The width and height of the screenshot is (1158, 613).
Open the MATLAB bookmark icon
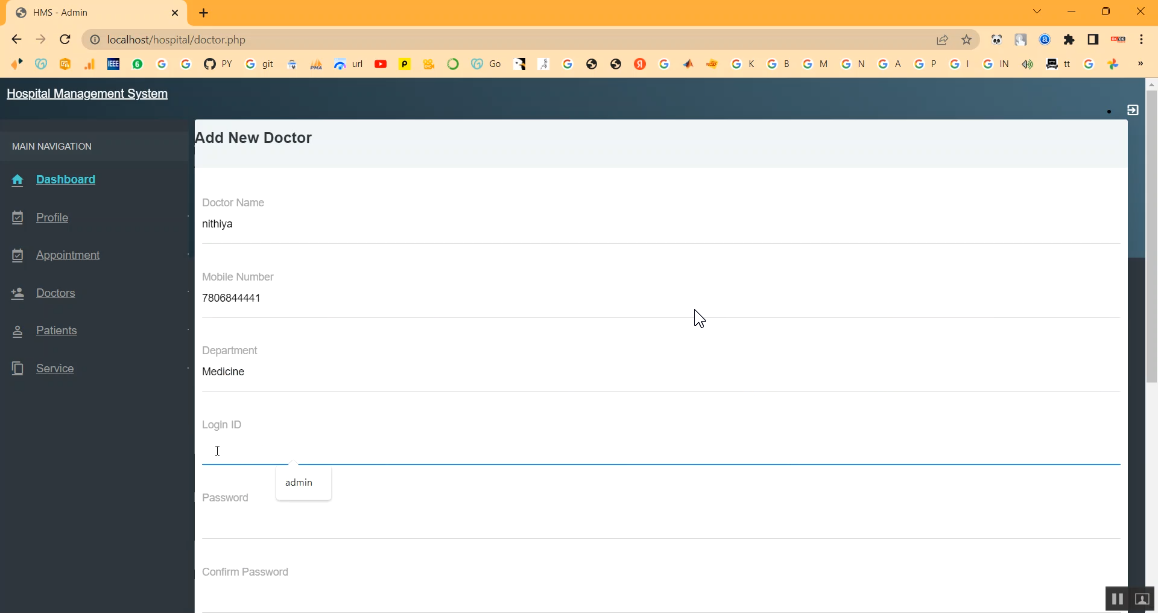688,64
